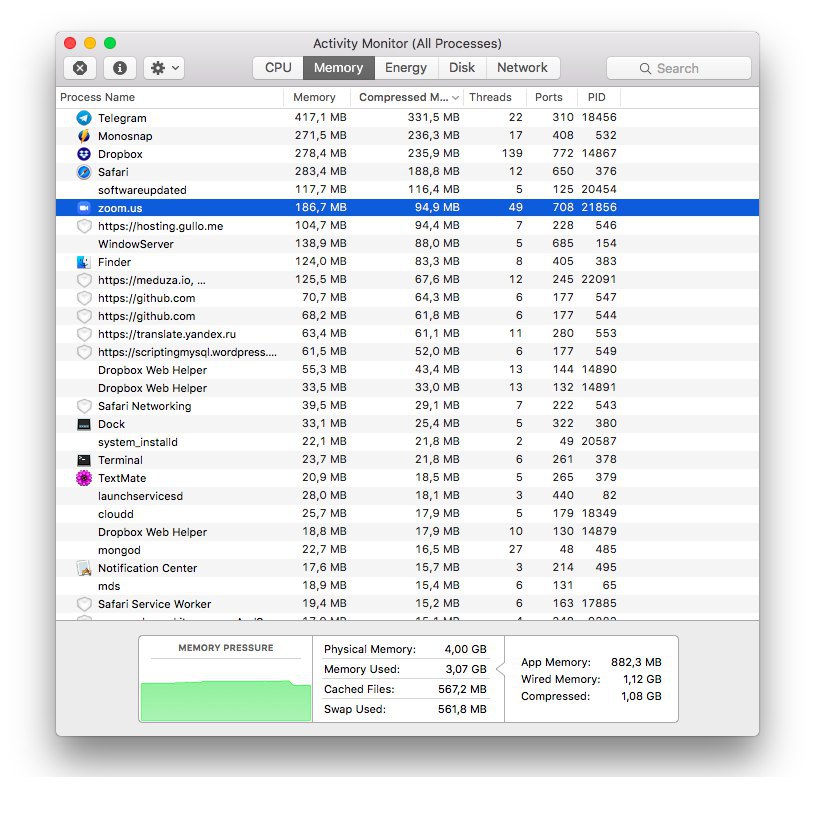Select the cloudd process row
The width and height of the screenshot is (815, 816).
[x=407, y=514]
